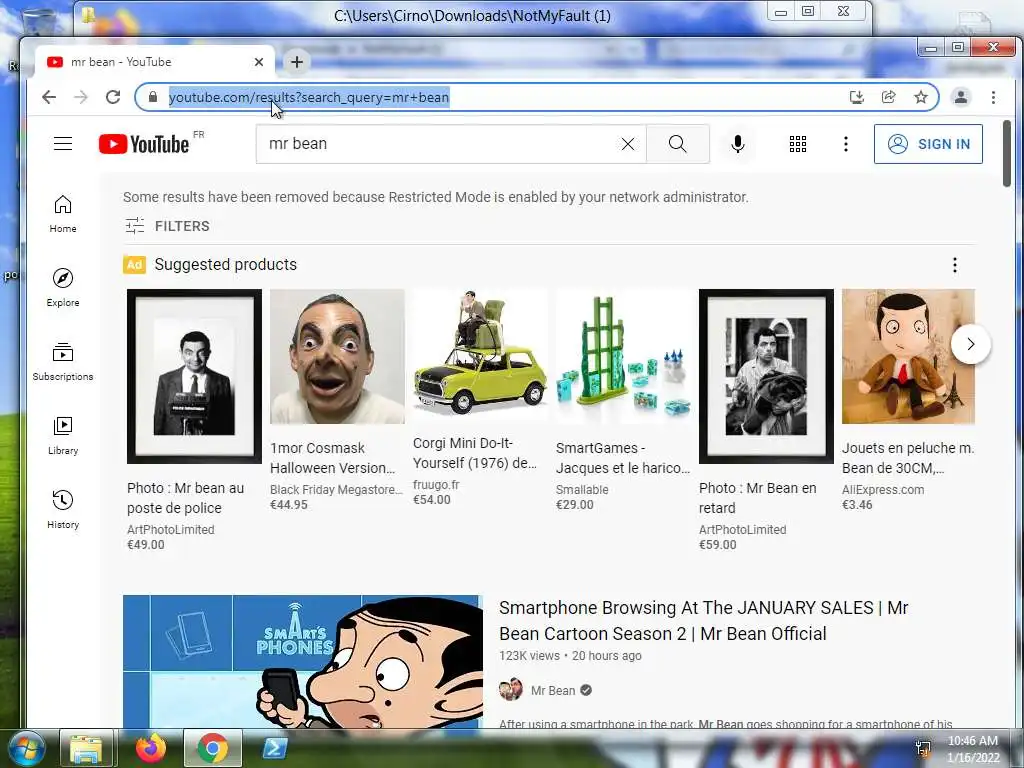
Task: Show next suggested products with arrow
Action: pyautogui.click(x=970, y=344)
